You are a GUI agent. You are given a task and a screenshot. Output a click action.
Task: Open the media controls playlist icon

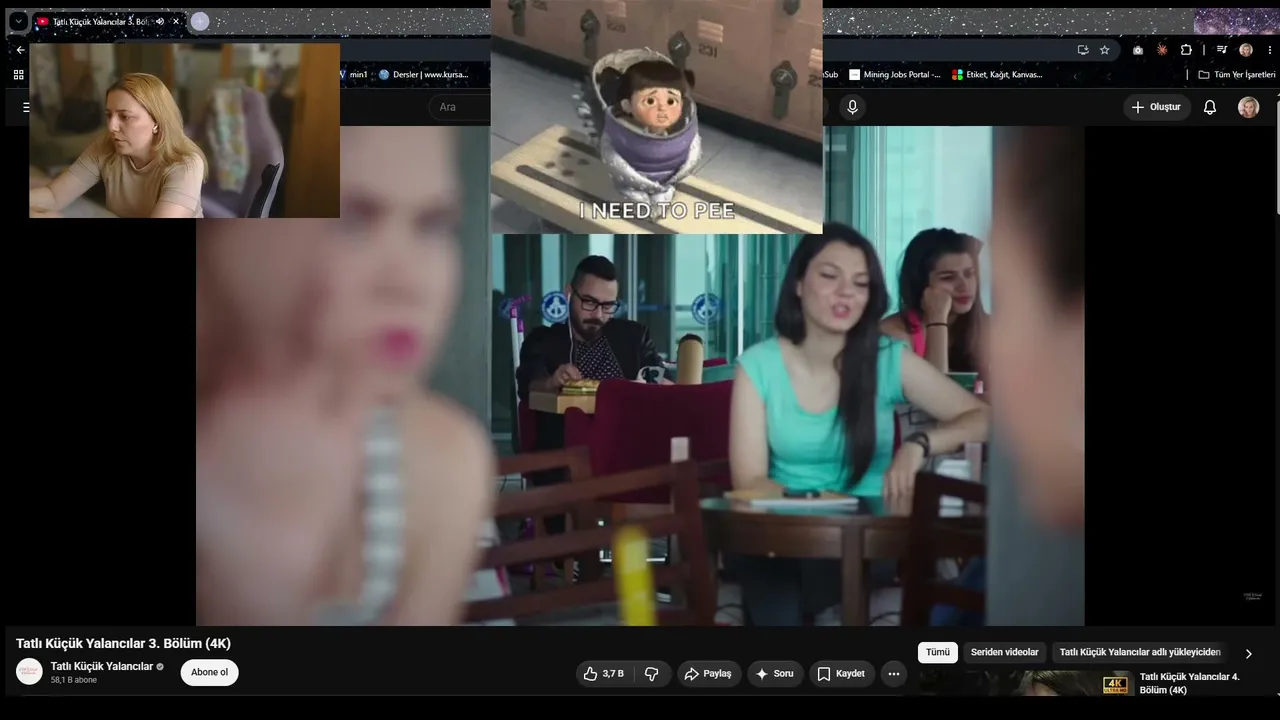[1221, 50]
